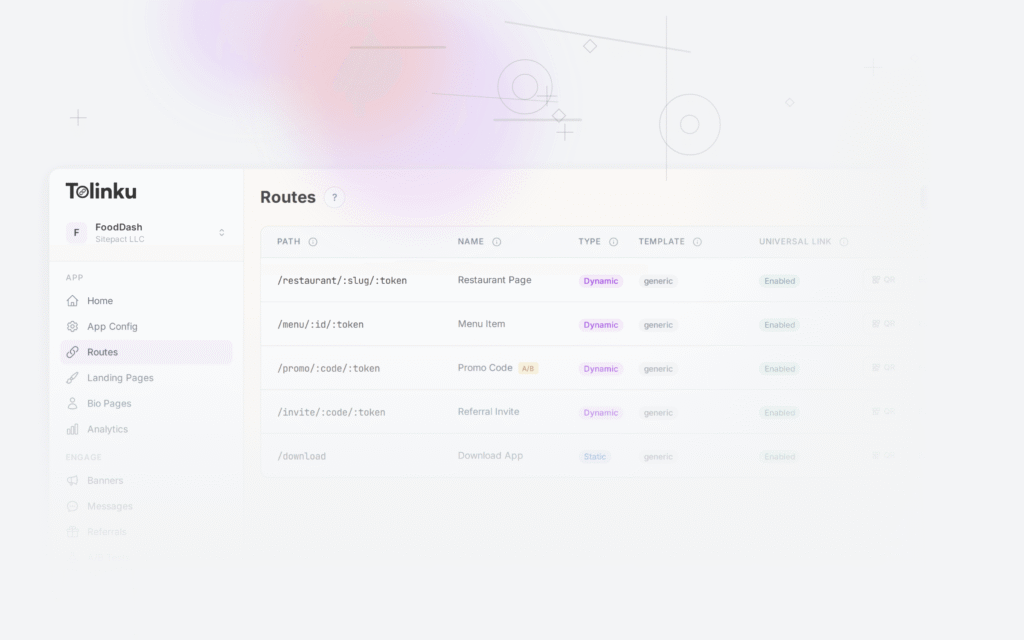1024x640 pixels.
Task: Click the A/B badge on Promo Code
Action: pyautogui.click(x=528, y=368)
